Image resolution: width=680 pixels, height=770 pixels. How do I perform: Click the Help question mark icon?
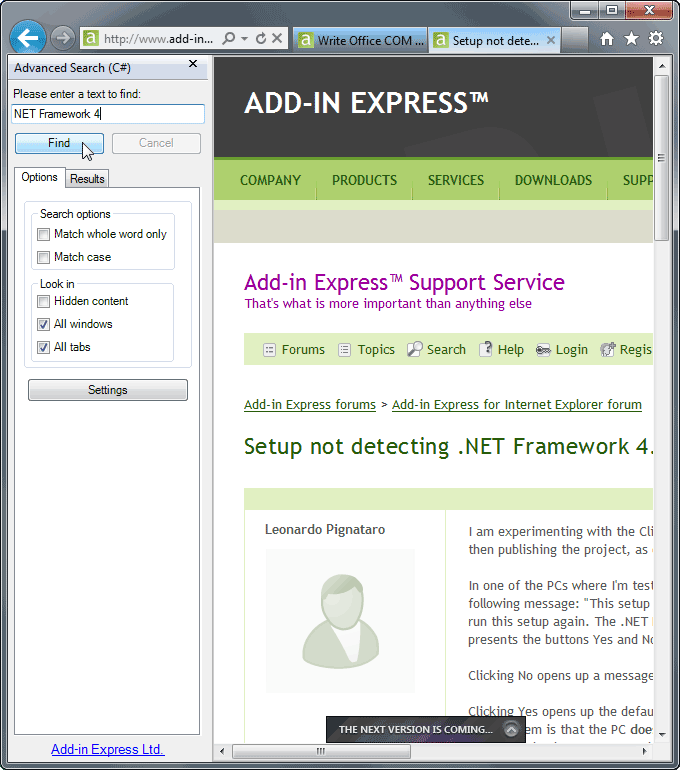click(x=486, y=349)
